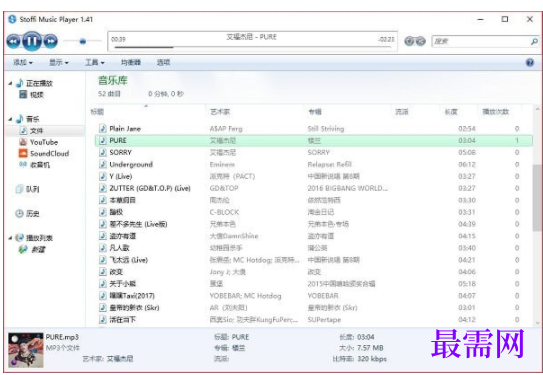Click the volume slider knob

[x=82, y=41]
